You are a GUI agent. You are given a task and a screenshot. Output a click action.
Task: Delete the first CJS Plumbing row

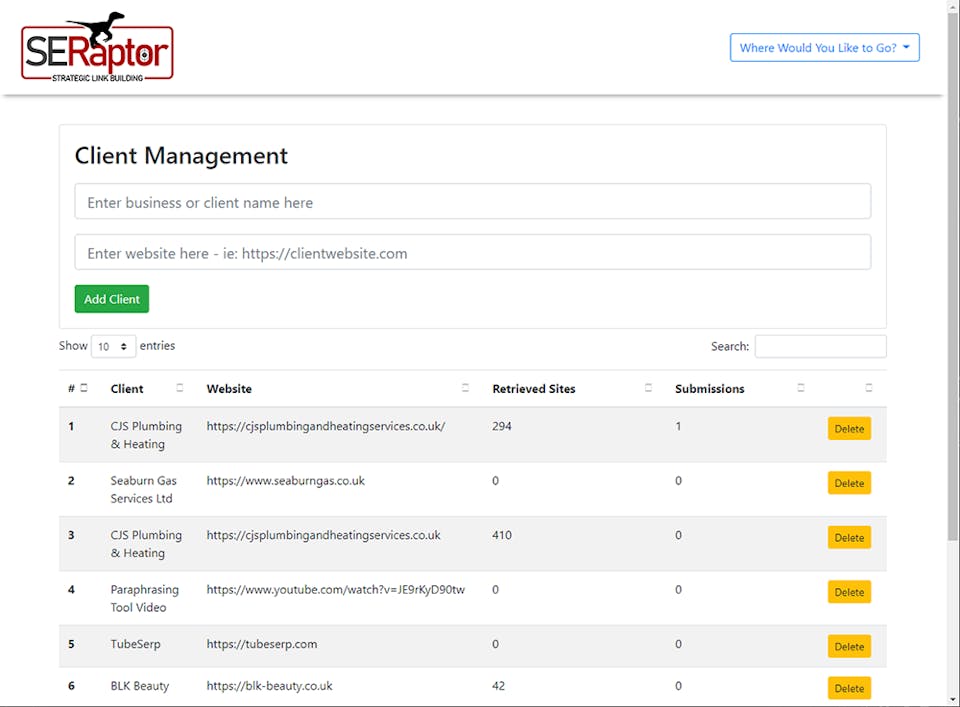tap(849, 429)
